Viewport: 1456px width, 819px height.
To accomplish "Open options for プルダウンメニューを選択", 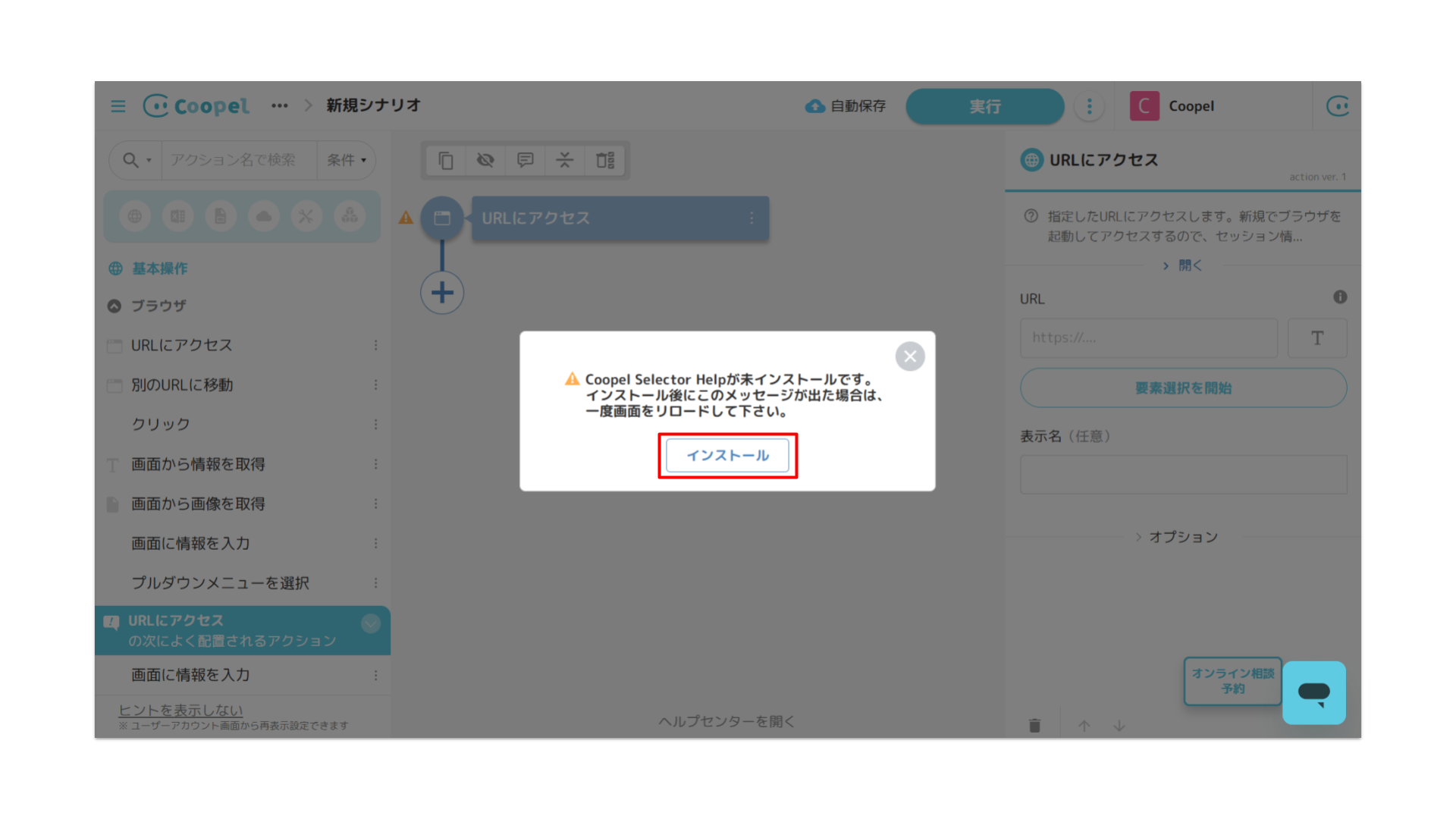I will coord(375,582).
